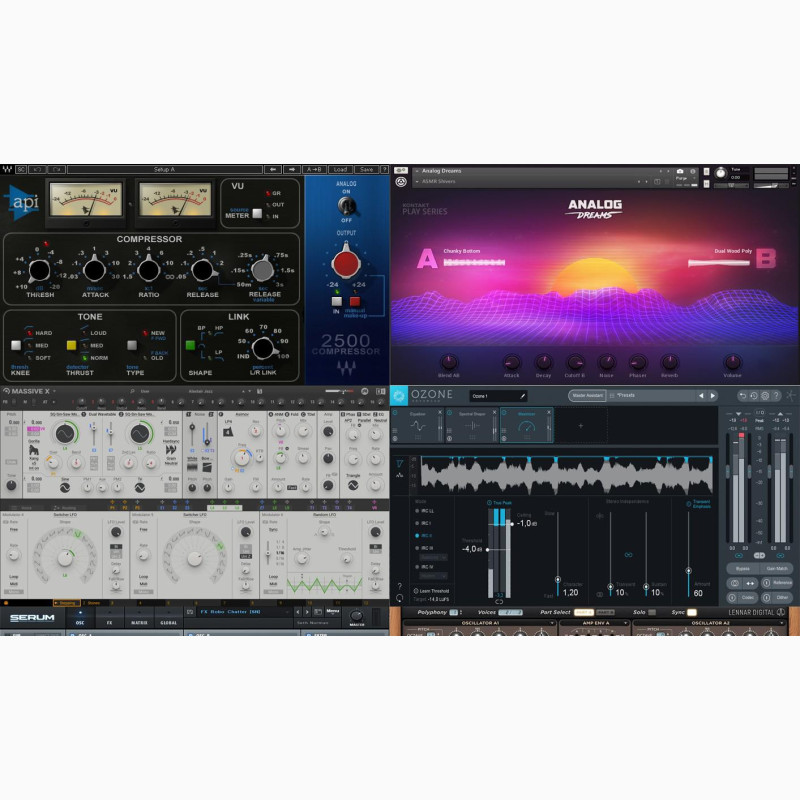Select the Equalizer module in Ozone

(x=418, y=425)
